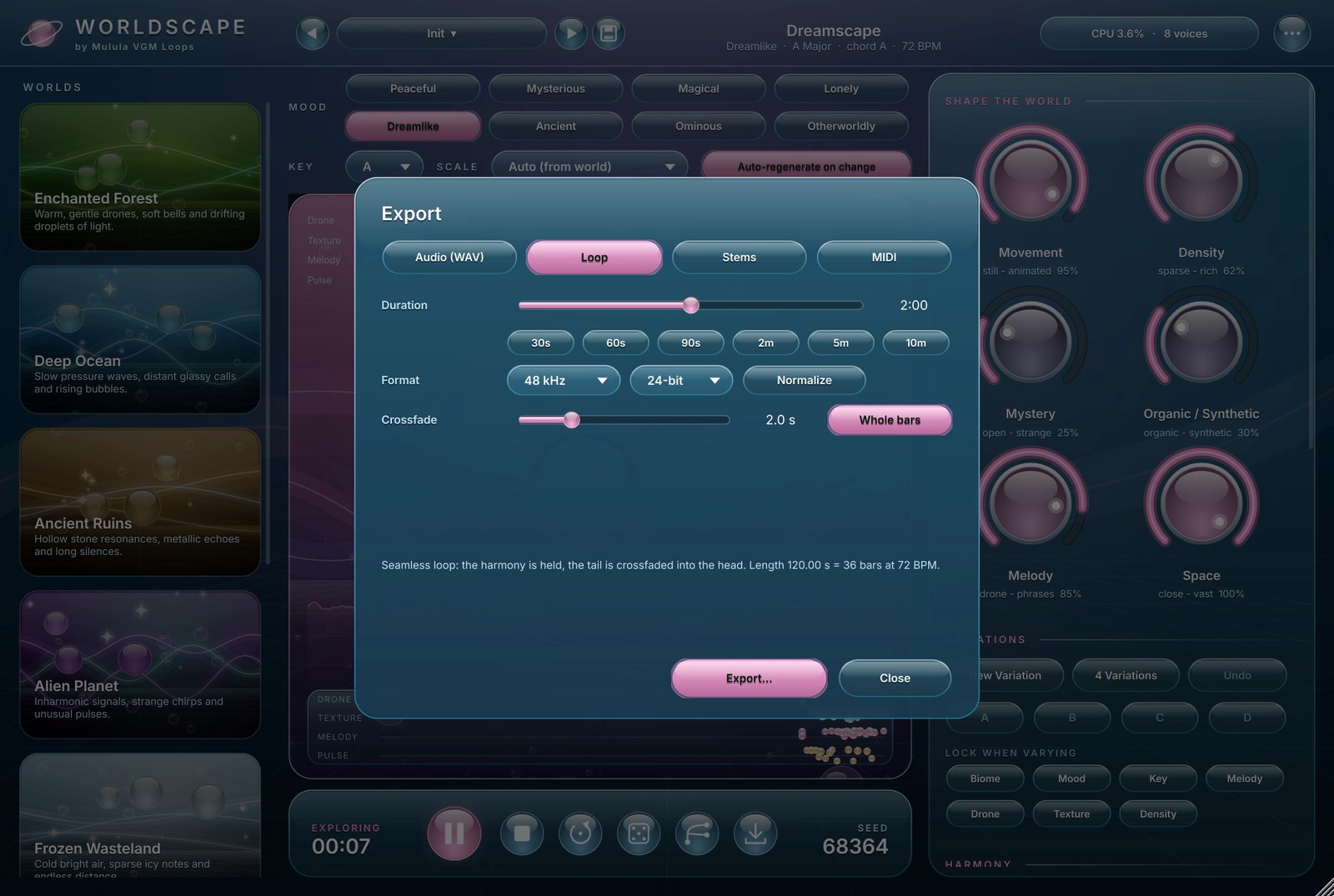Open the Init preset dropdown
This screenshot has height=896, width=1334.
[442, 33]
